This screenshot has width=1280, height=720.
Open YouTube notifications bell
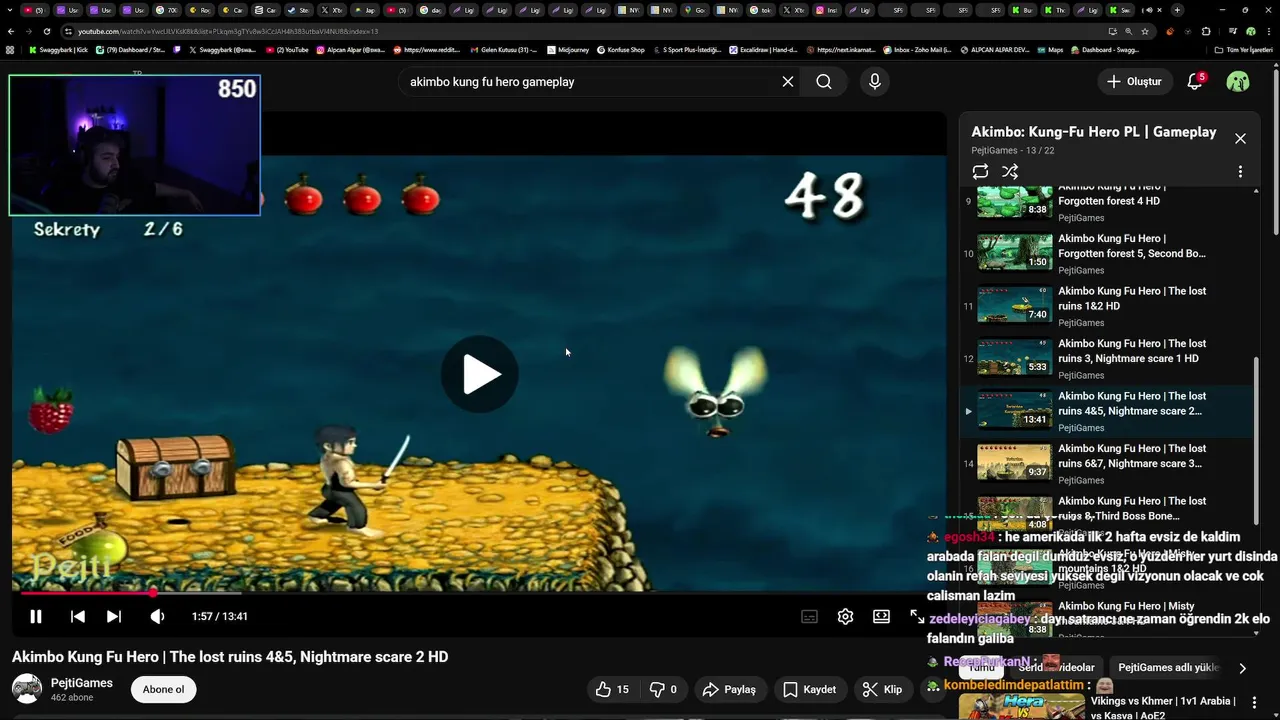(1195, 82)
